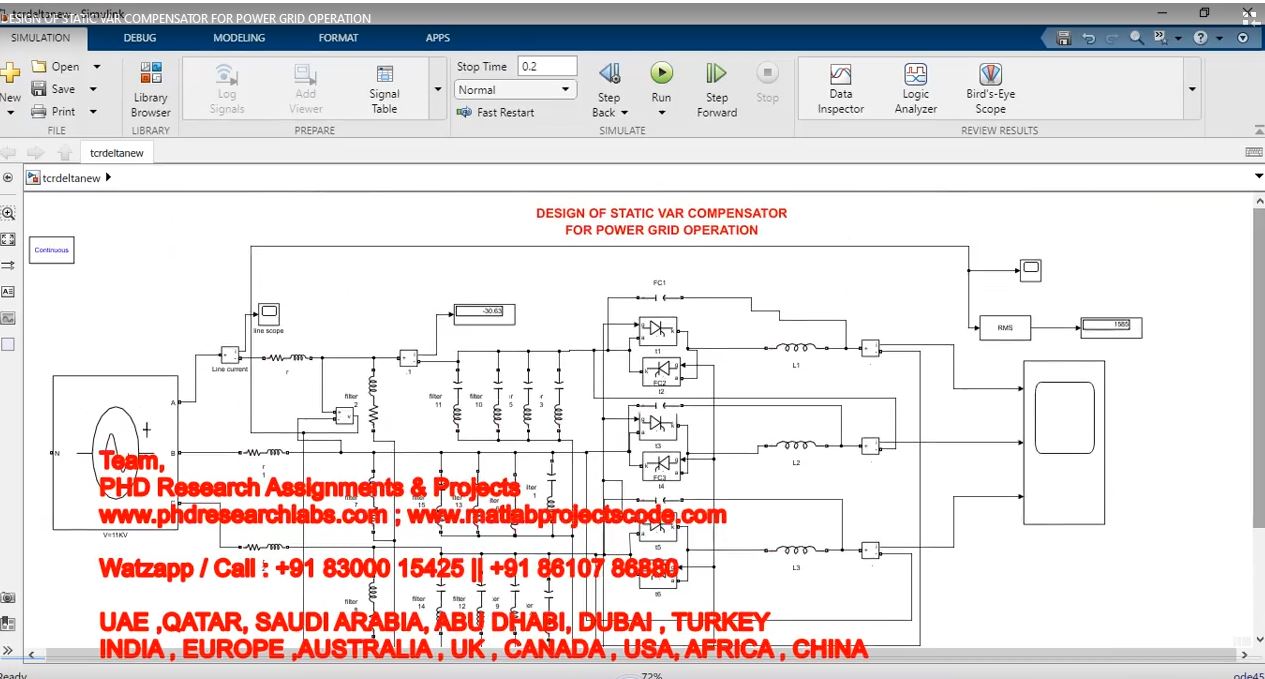
Task: Click the Open folder icon
Action: [x=39, y=67]
